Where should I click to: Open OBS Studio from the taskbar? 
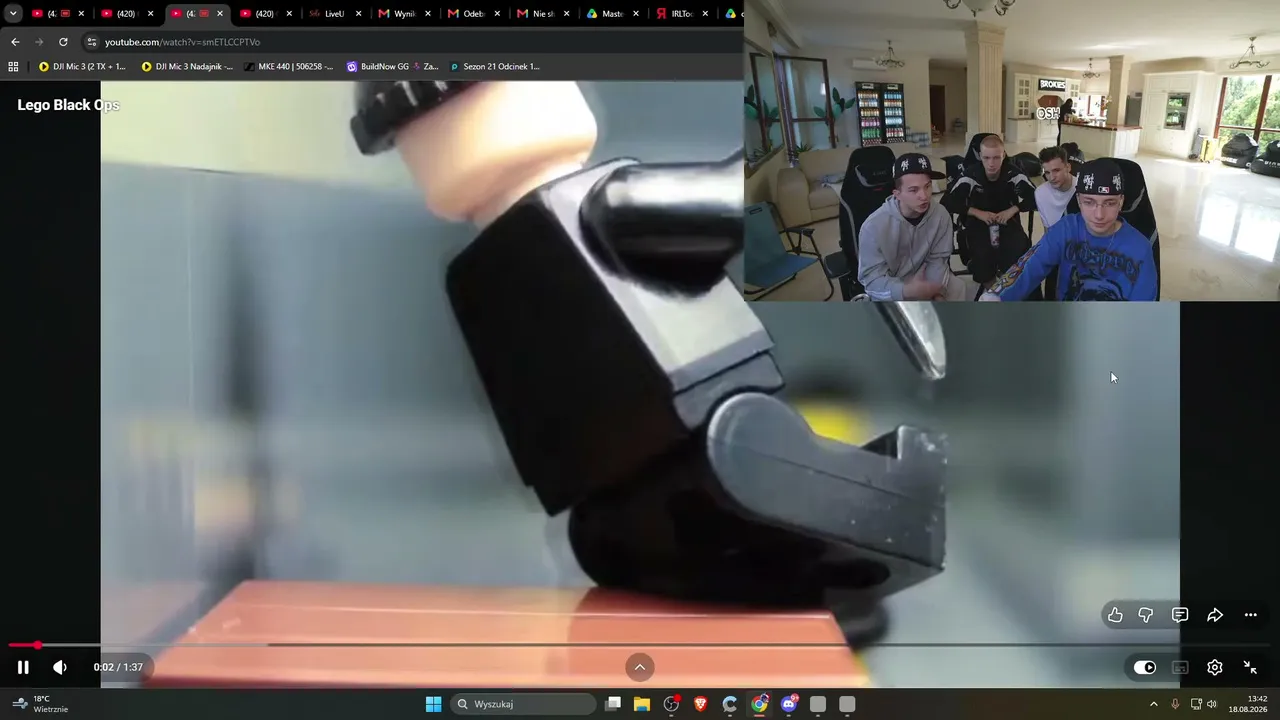671,704
